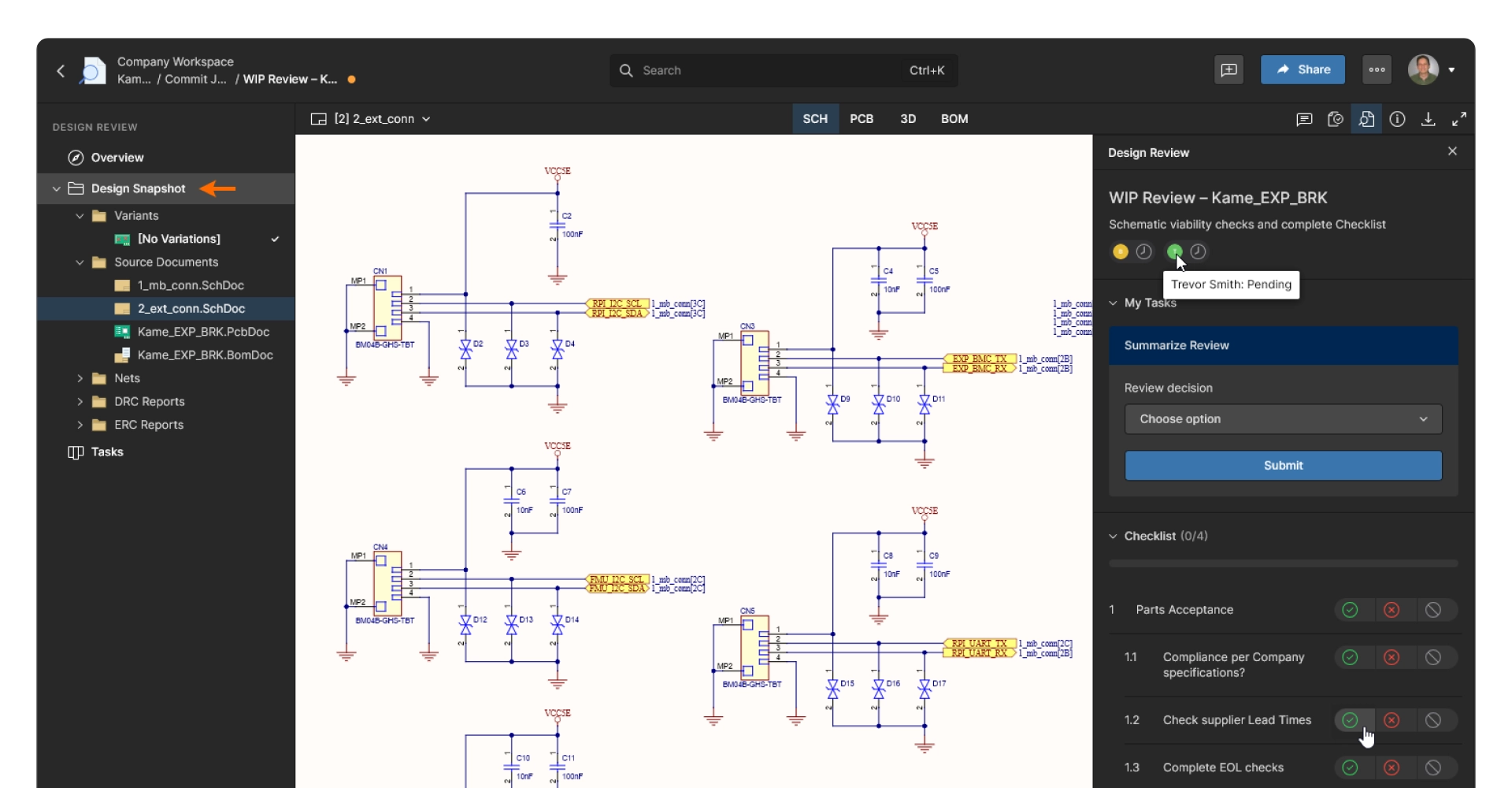Click the Commit J... breadcrumb link
The width and height of the screenshot is (1512, 788).
[195, 80]
